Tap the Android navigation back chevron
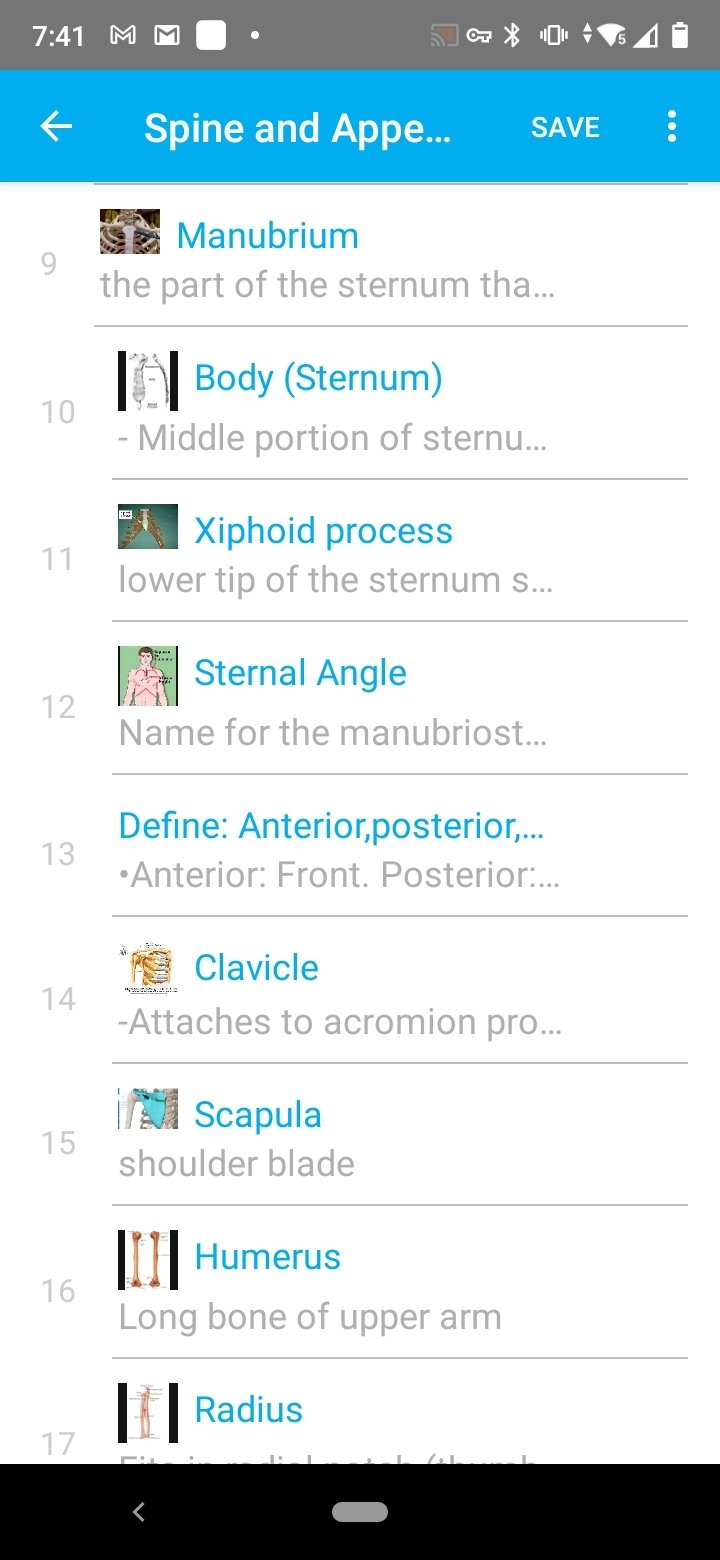Screen dimensions: 720x1560 (x=139, y=1512)
